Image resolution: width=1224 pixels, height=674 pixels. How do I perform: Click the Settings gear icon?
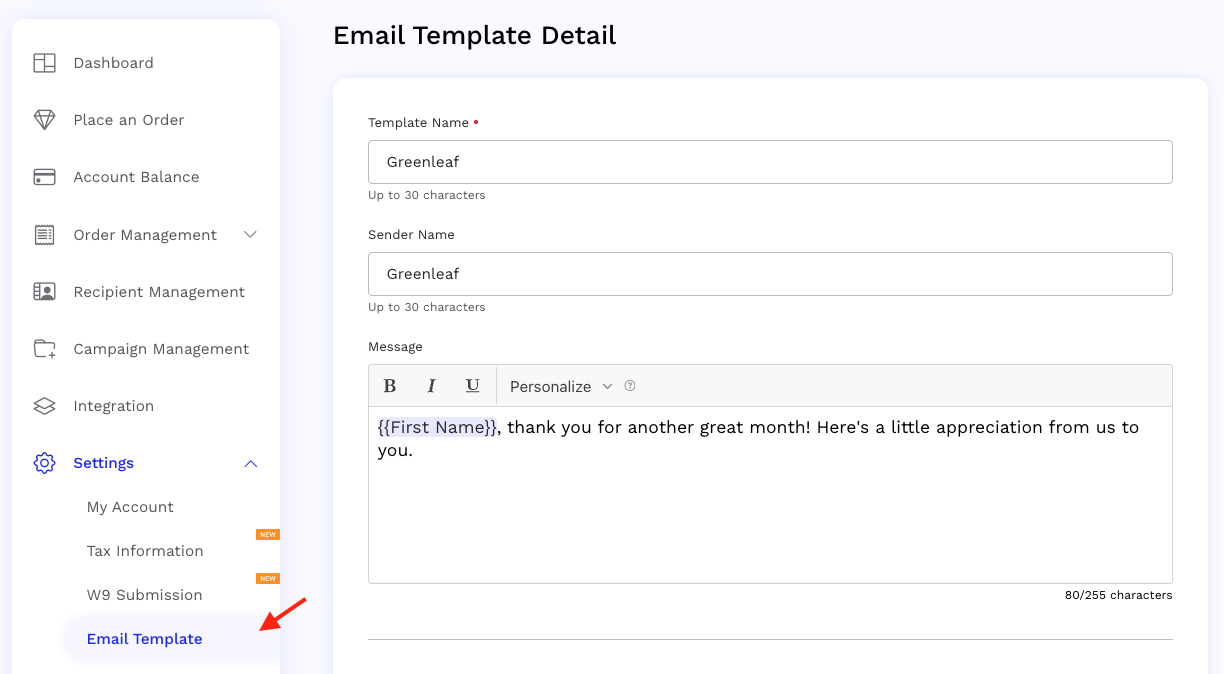pyautogui.click(x=44, y=462)
